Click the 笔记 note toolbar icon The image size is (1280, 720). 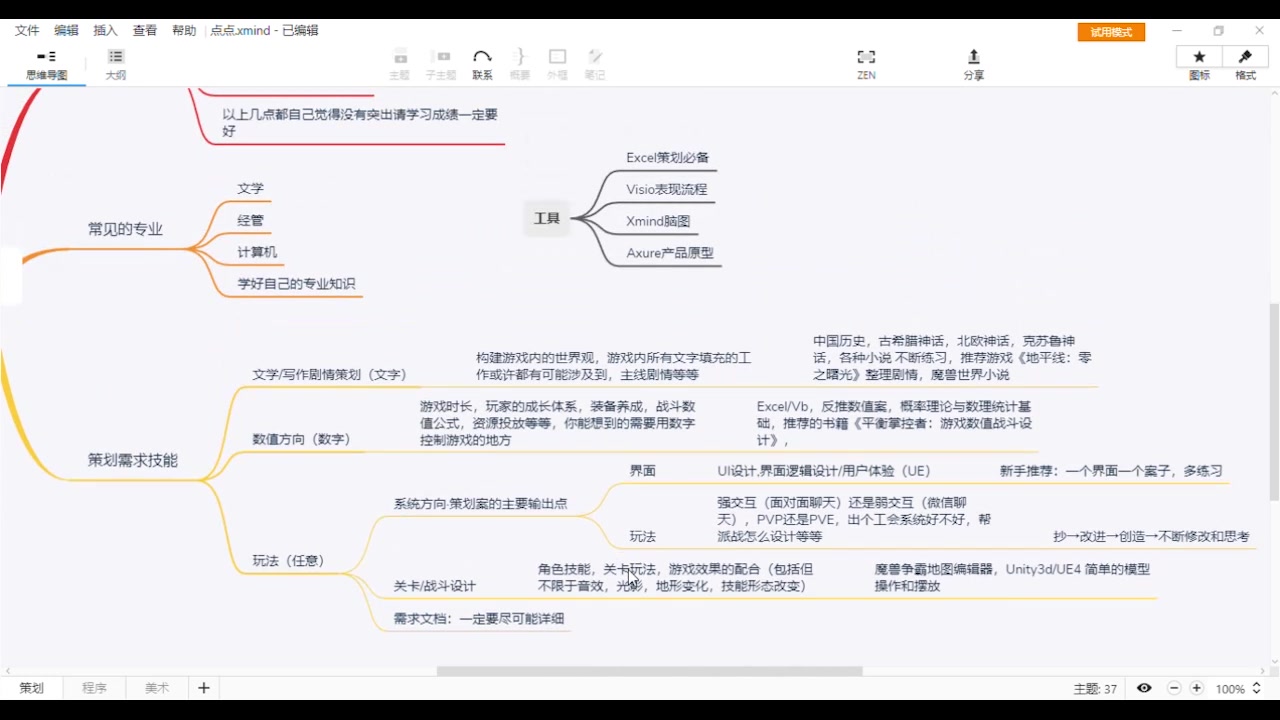click(595, 64)
